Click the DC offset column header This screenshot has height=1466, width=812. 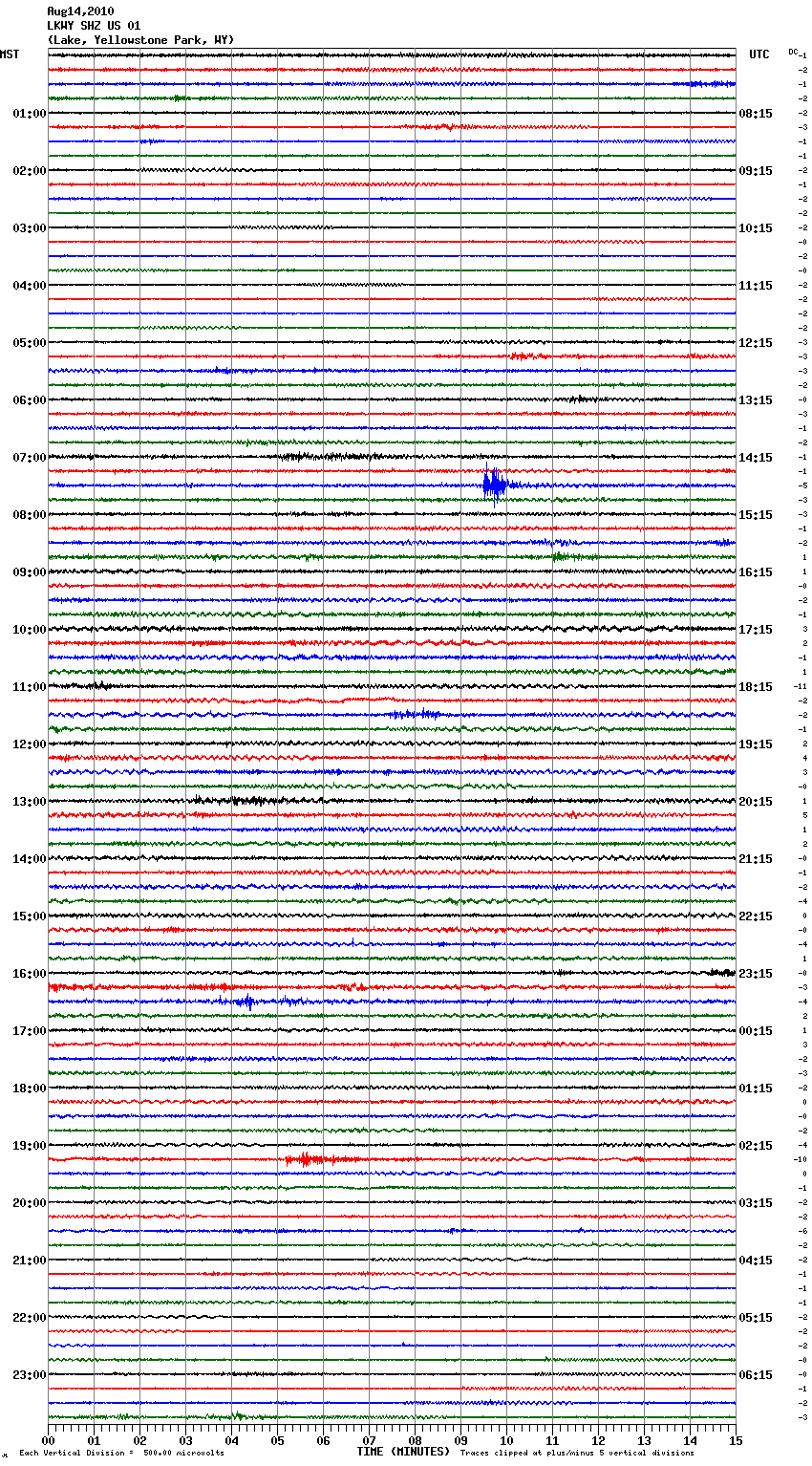click(x=793, y=52)
